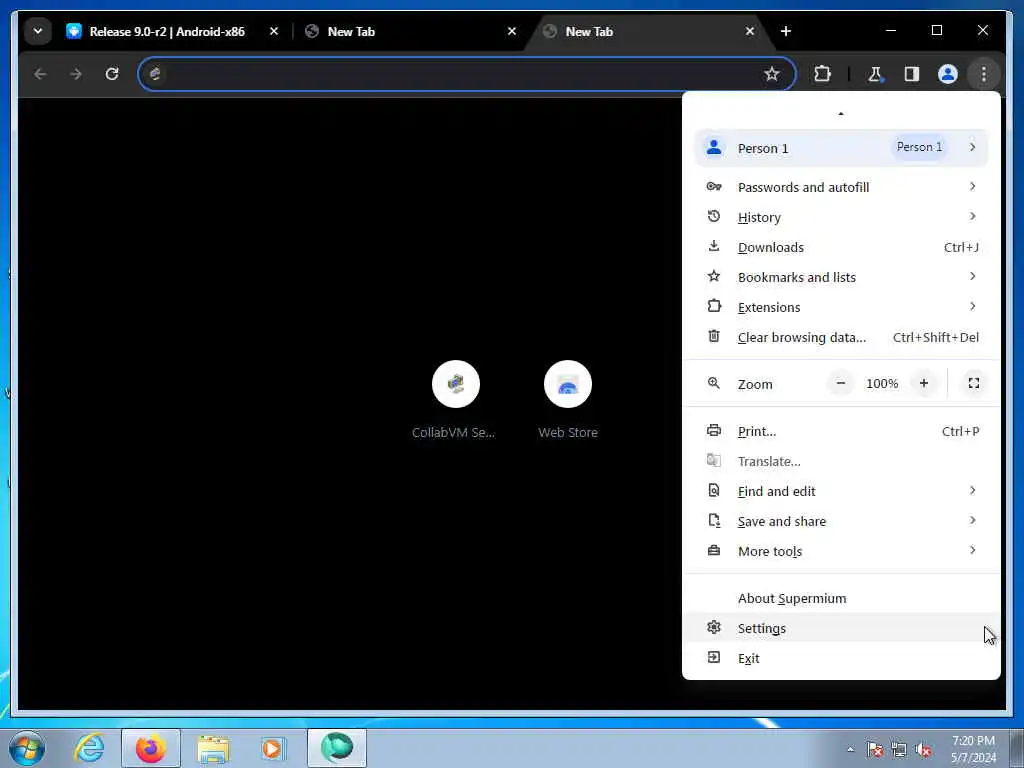Screen dimensions: 1024x768
Task: Close the three-dot browser menu button
Action: pos(984,74)
